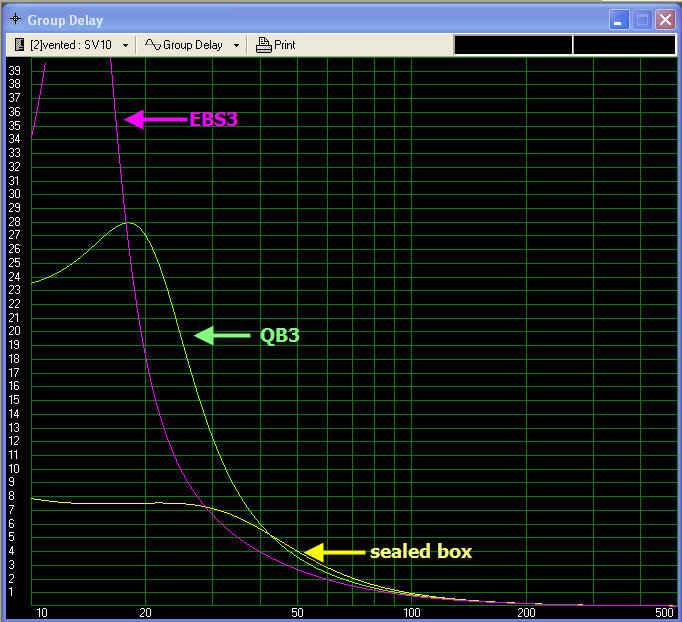
Task: Maximize the Group Delay window
Action: (642, 20)
